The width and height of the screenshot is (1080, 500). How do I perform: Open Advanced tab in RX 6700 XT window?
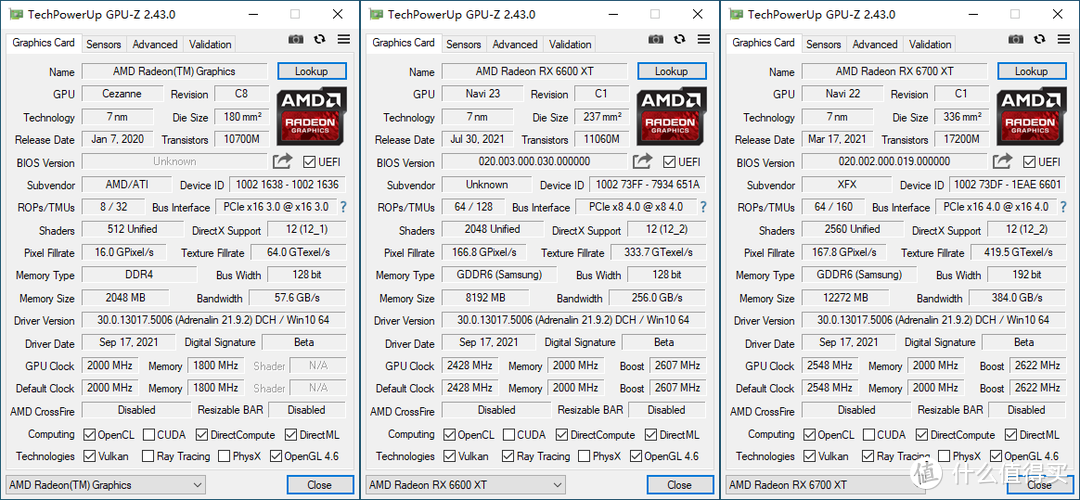point(875,44)
